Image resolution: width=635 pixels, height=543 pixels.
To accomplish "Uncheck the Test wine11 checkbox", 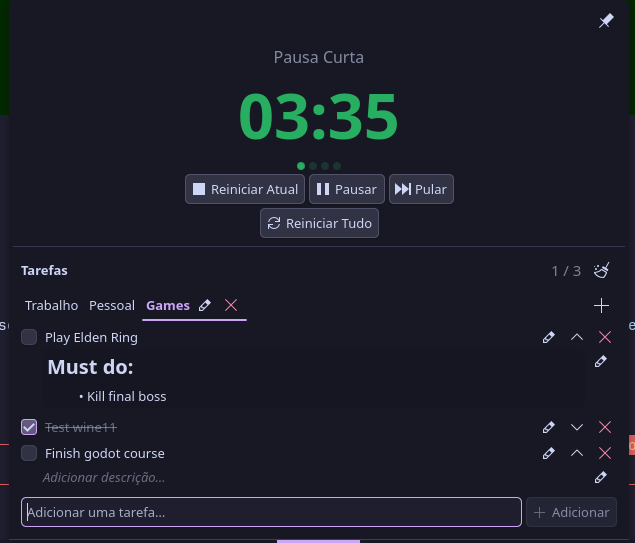I will [x=29, y=427].
